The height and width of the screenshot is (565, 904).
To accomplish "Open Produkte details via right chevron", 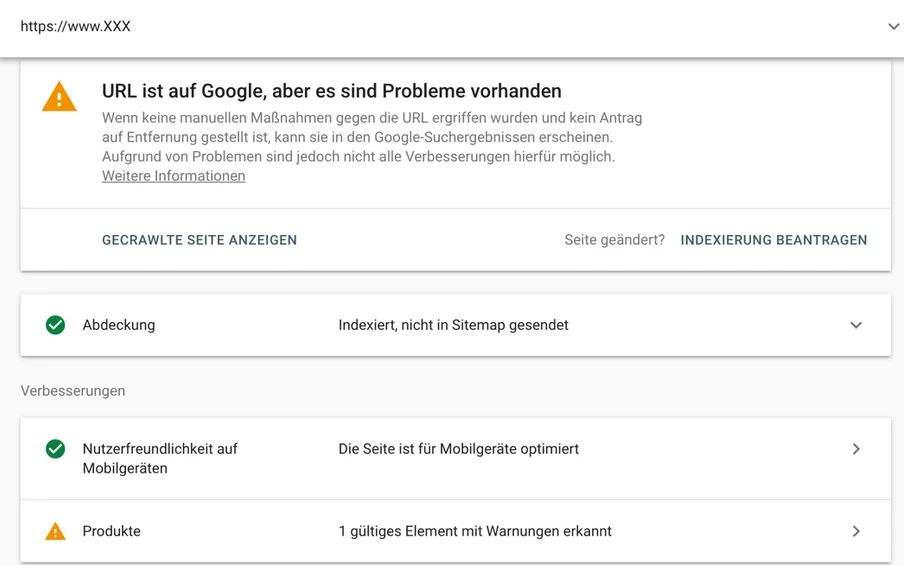I will (856, 531).
